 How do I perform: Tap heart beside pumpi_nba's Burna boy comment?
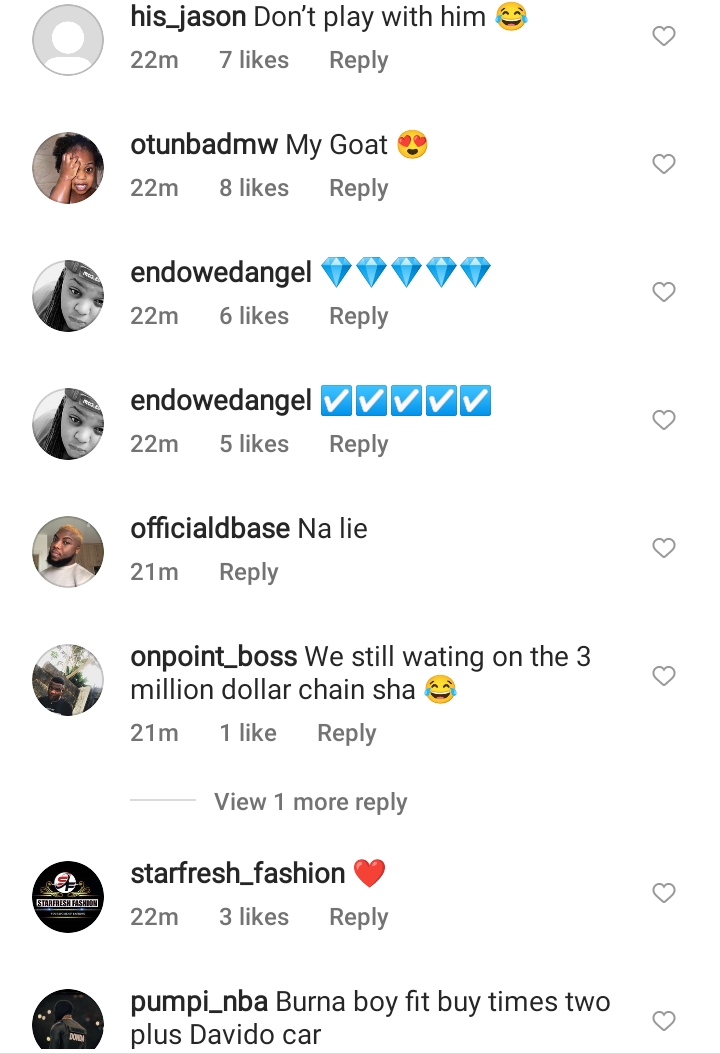point(664,1021)
